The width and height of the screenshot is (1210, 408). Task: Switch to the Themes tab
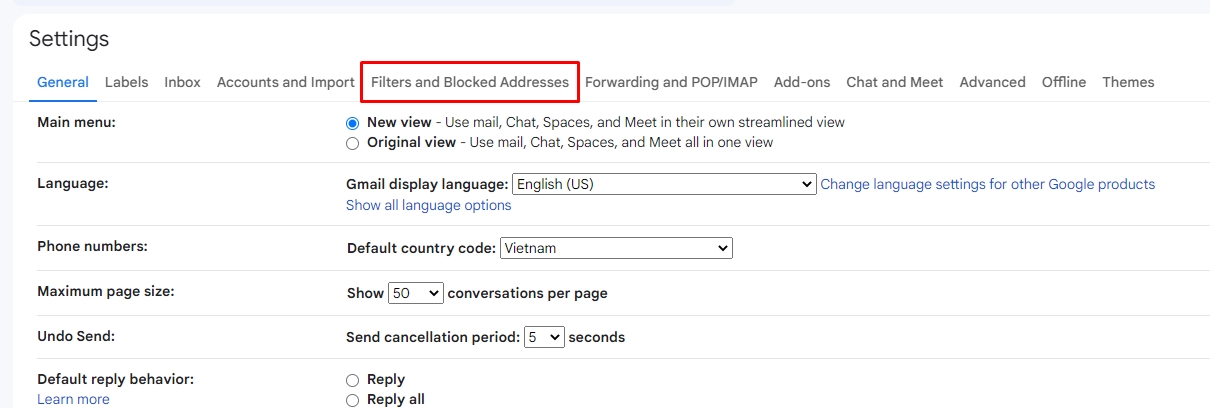click(1128, 82)
